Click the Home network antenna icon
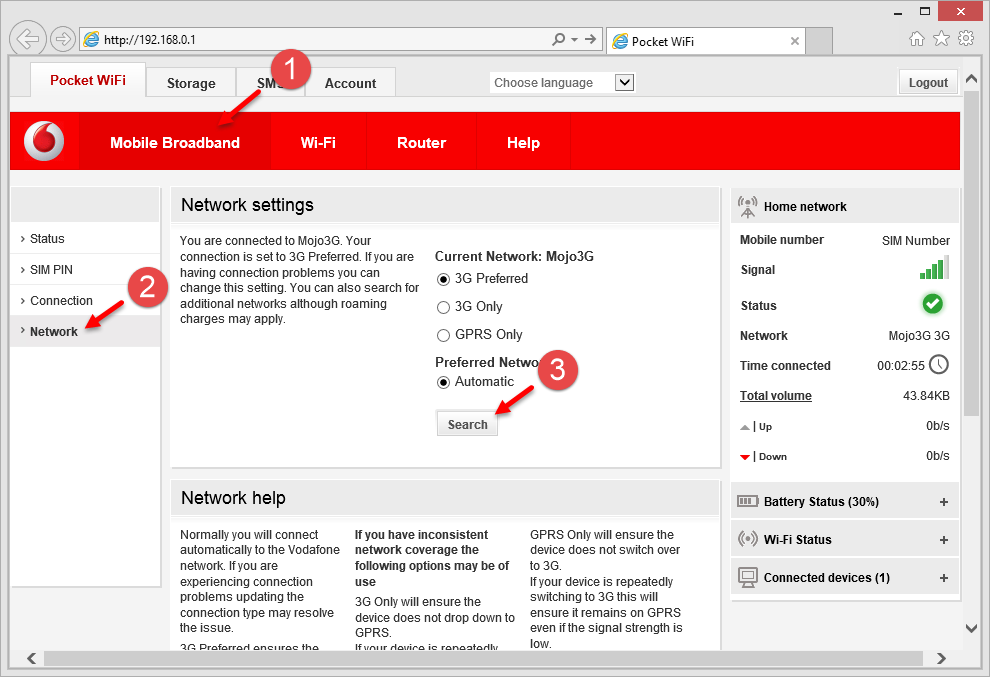 (x=748, y=207)
